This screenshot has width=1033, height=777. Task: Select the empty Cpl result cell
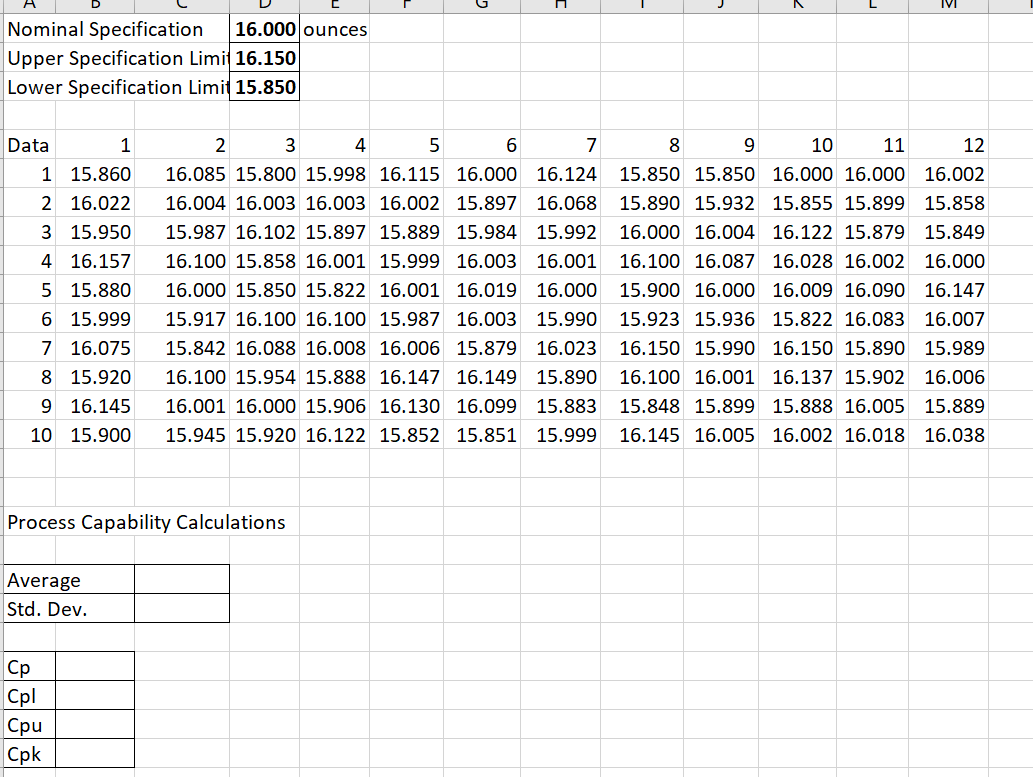point(96,696)
